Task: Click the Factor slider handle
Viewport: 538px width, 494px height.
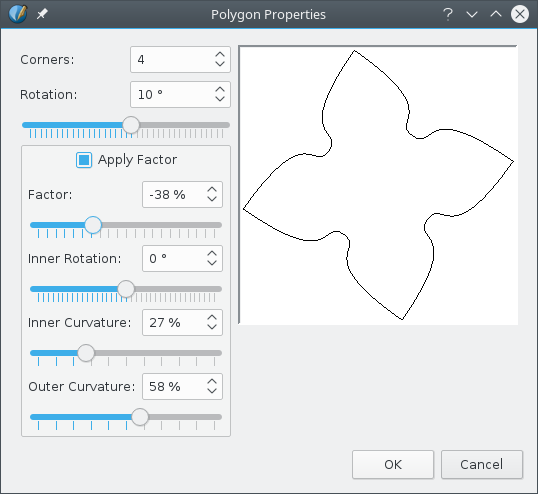Action: click(93, 225)
